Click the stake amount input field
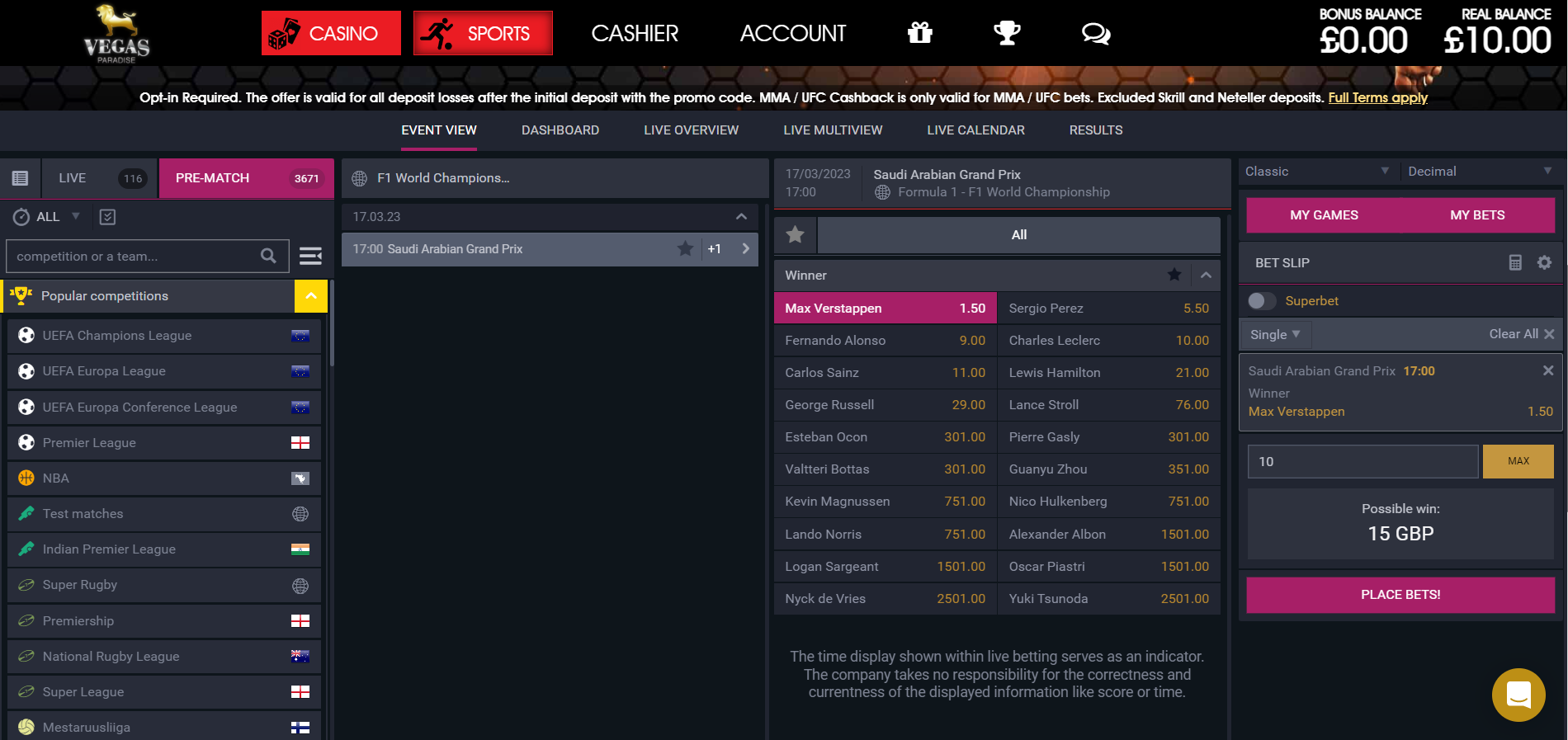Viewport: 1568px width, 740px height. [x=1363, y=461]
